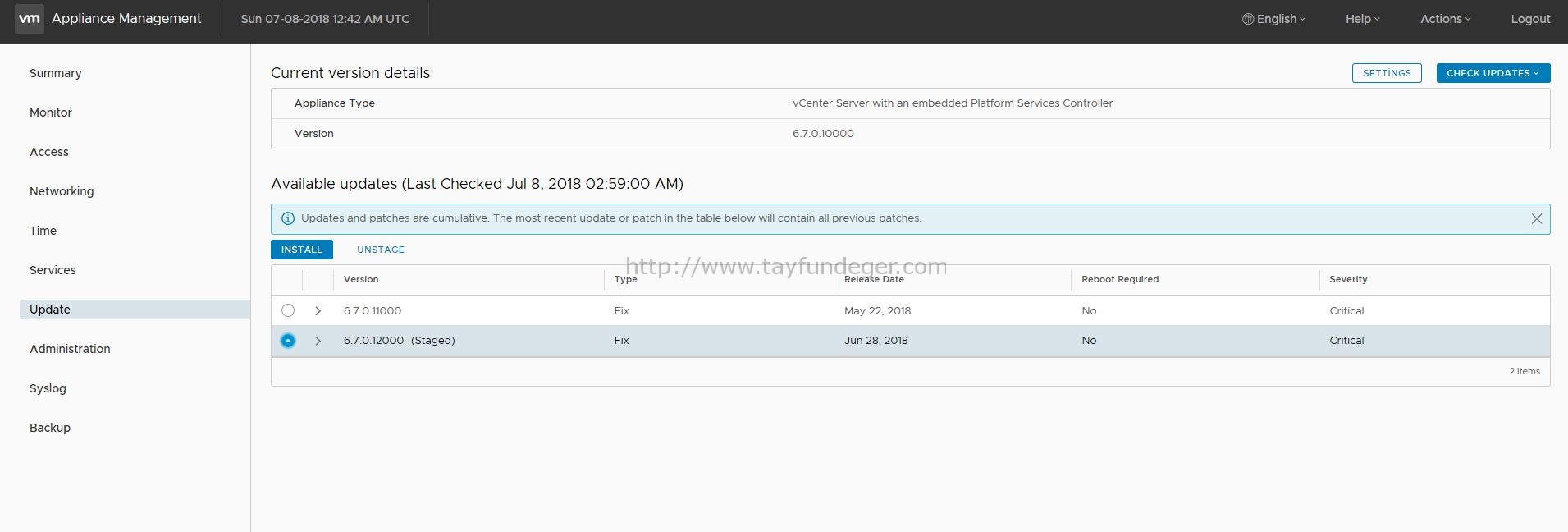Click No reboot value in 6.7.0.11000 row
This screenshot has height=532, width=1568.
tap(1089, 311)
